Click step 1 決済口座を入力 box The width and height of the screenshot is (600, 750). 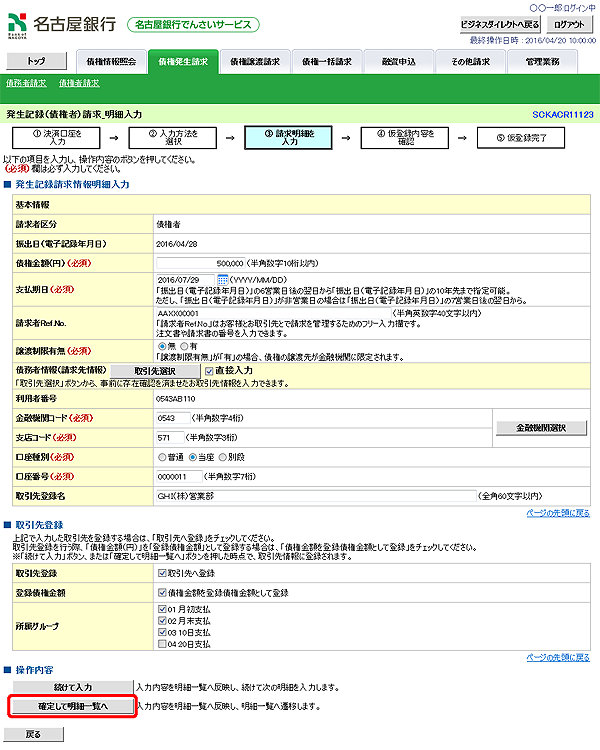[56, 138]
